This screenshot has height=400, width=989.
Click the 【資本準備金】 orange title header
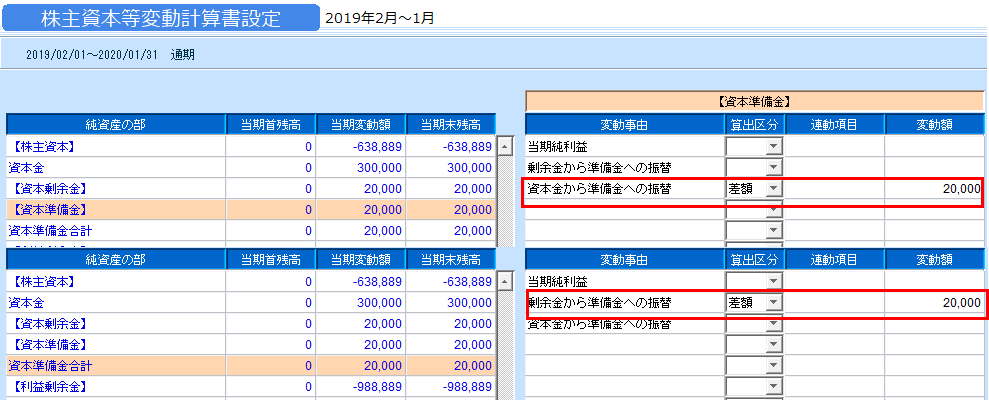754,101
